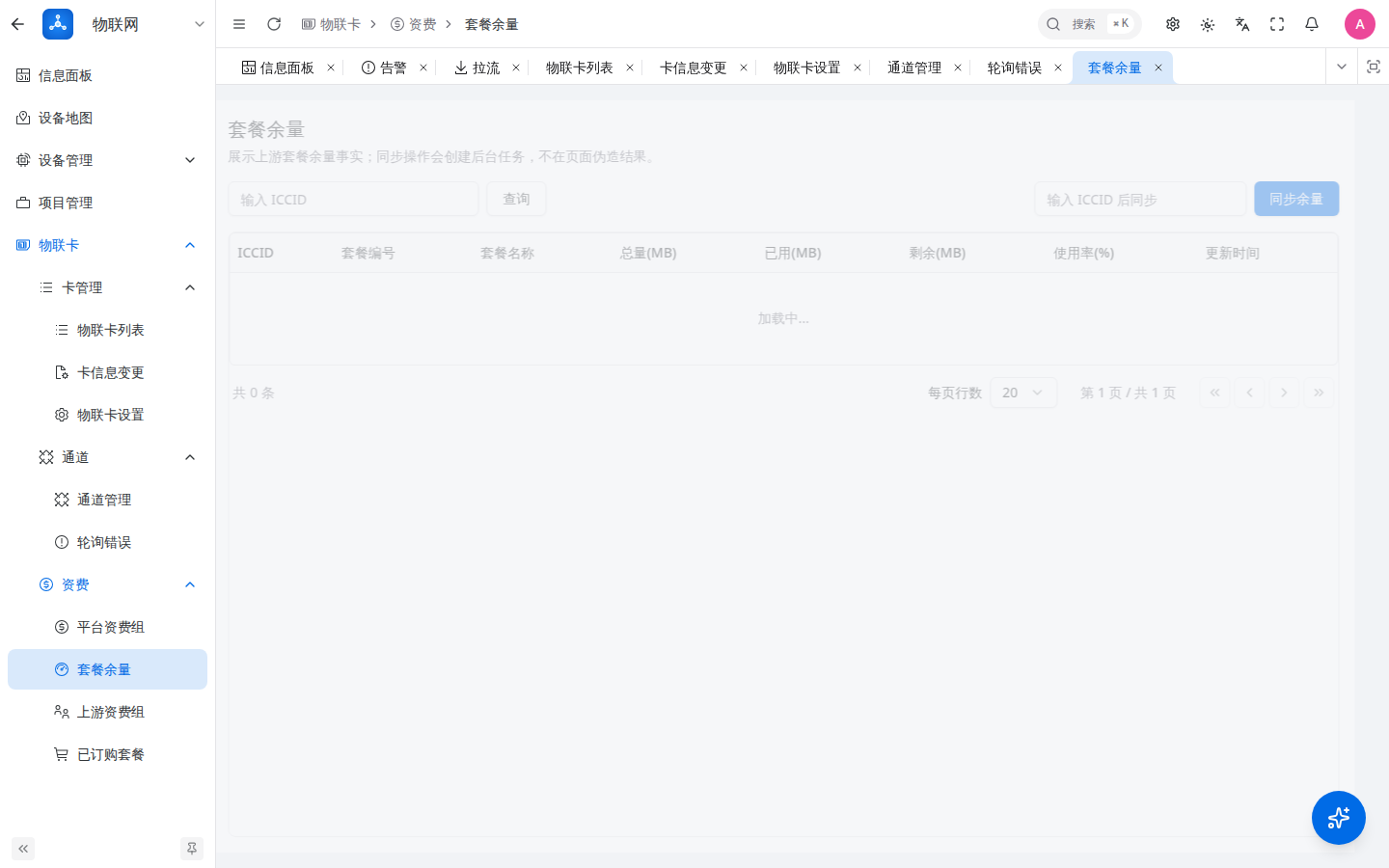Image resolution: width=1389 pixels, height=868 pixels.
Task: Open the notifications bell
Action: tap(1312, 24)
